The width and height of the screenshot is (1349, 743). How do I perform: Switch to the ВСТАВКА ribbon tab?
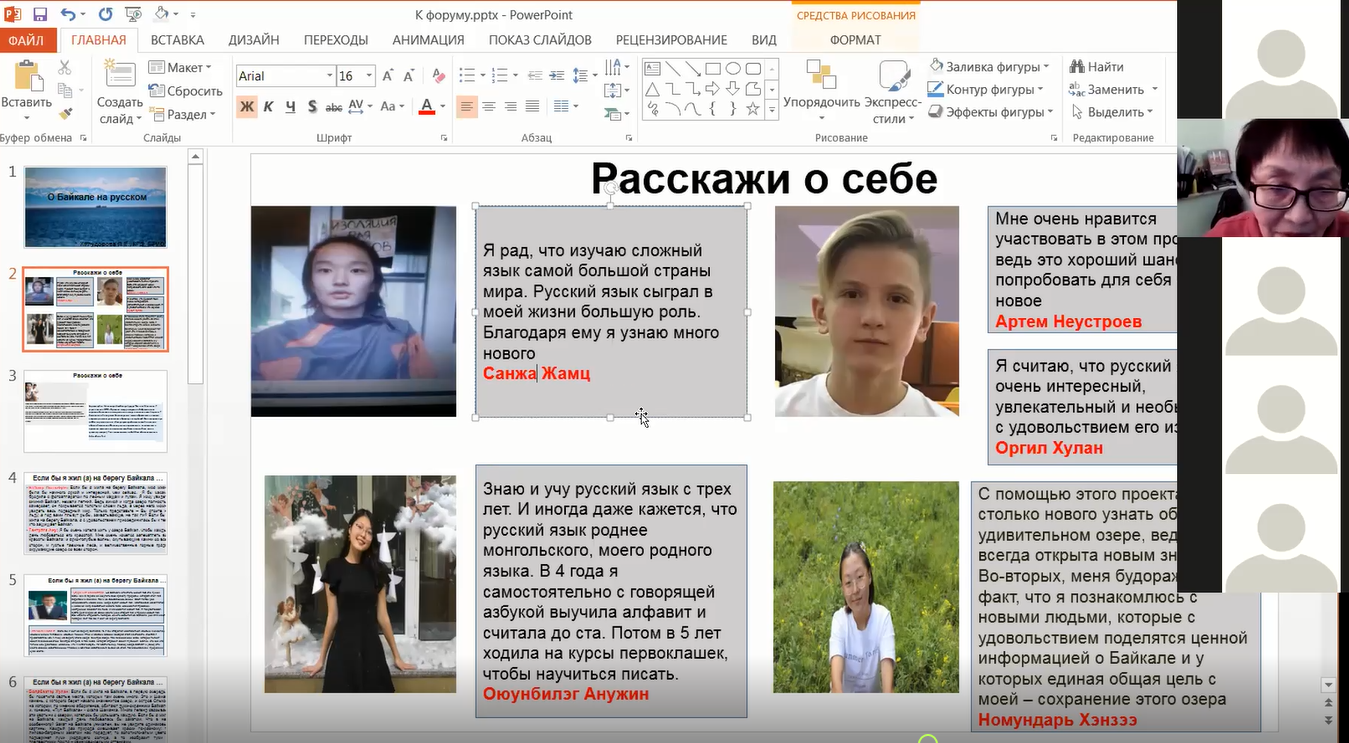pos(177,40)
